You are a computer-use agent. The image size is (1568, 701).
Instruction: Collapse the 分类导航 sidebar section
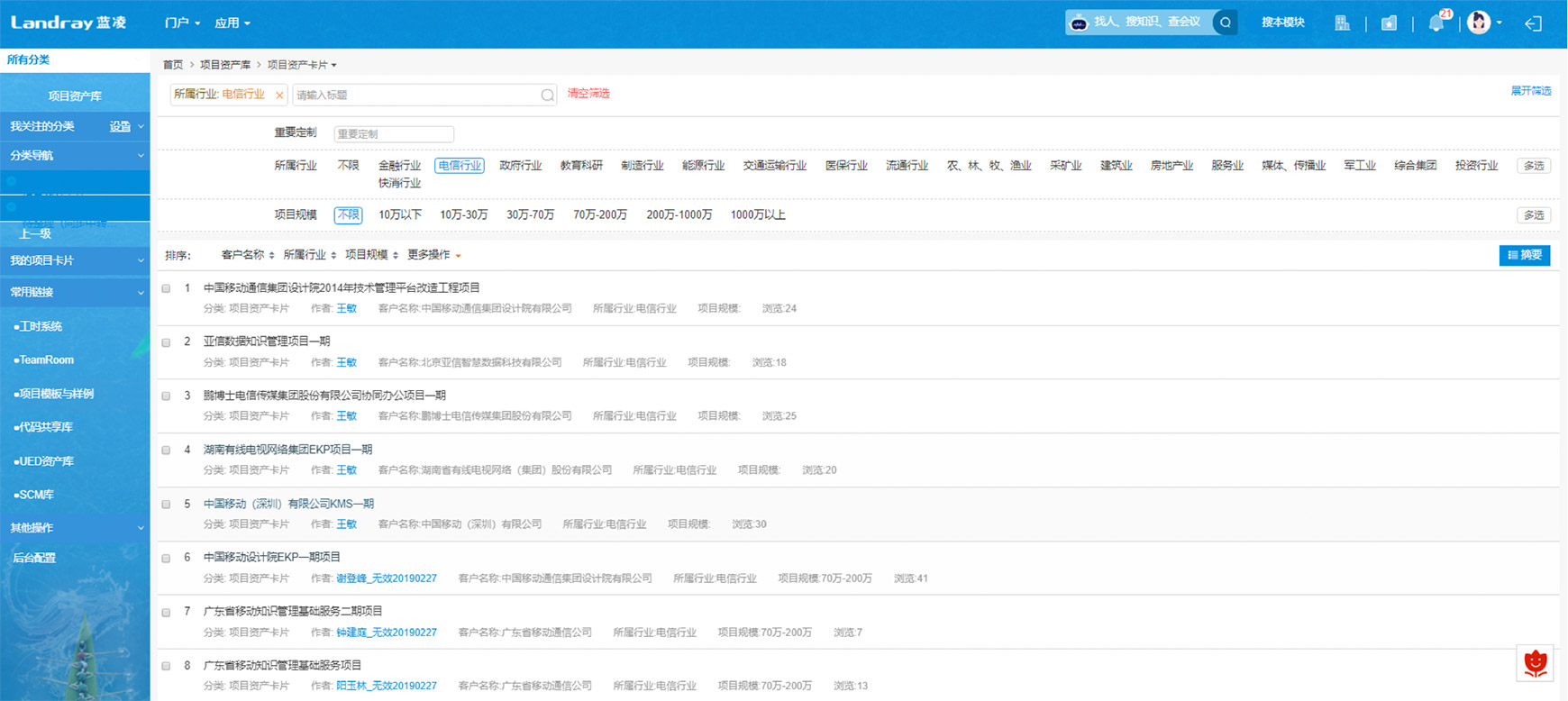(141, 156)
